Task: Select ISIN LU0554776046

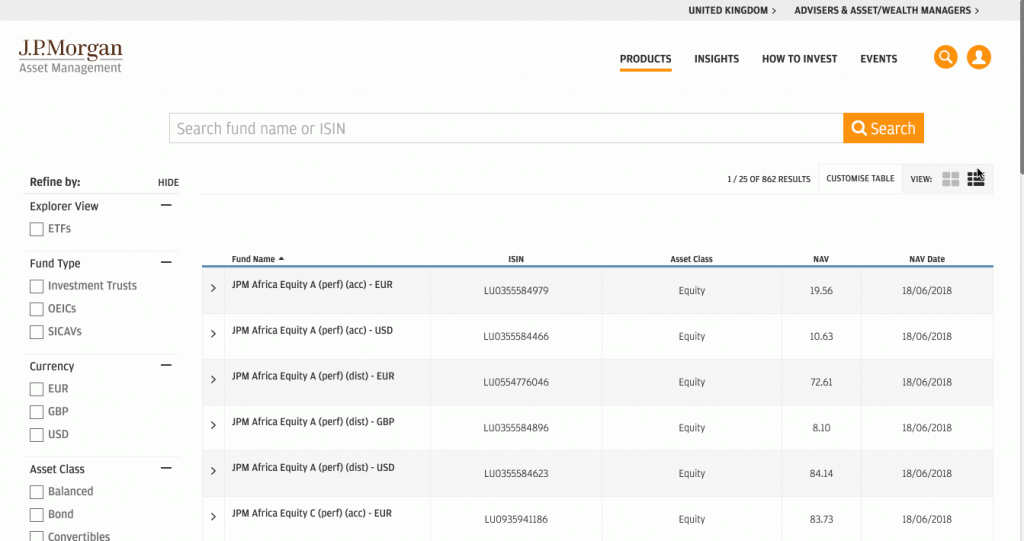Action: tap(516, 382)
